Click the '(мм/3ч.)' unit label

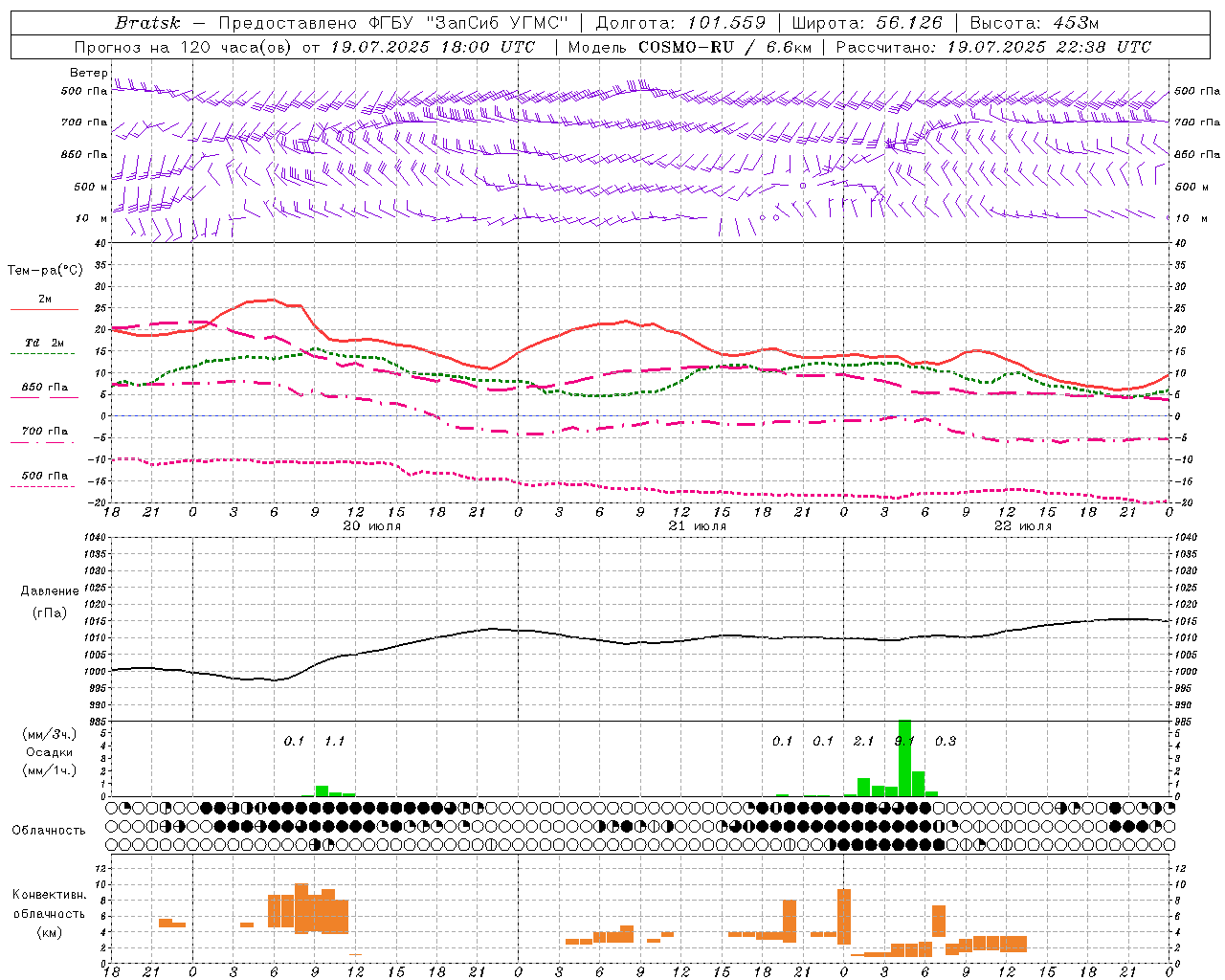point(49,734)
